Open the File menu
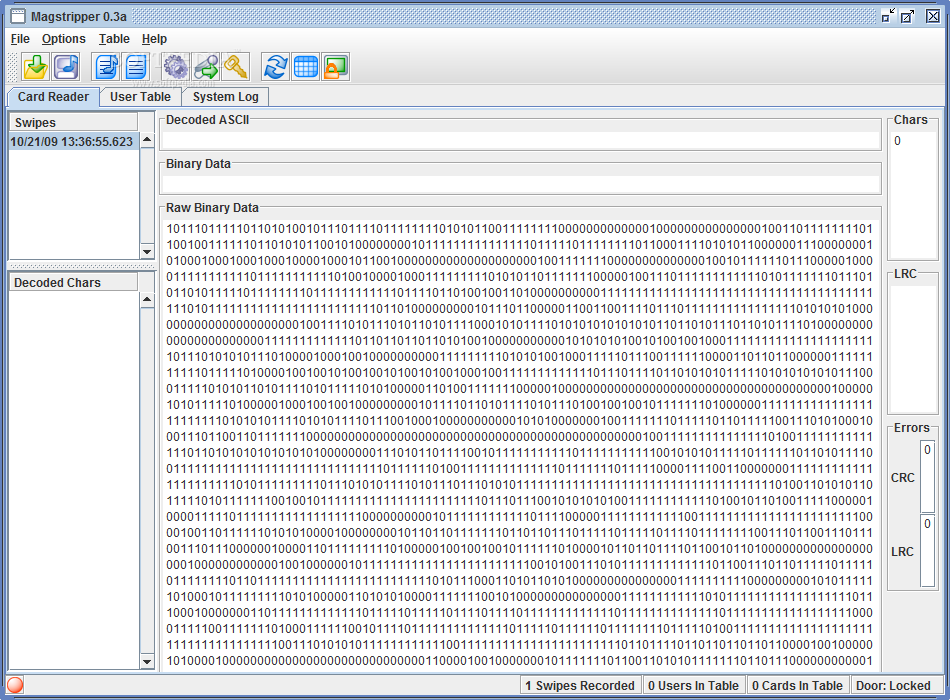The image size is (950, 700). 20,39
